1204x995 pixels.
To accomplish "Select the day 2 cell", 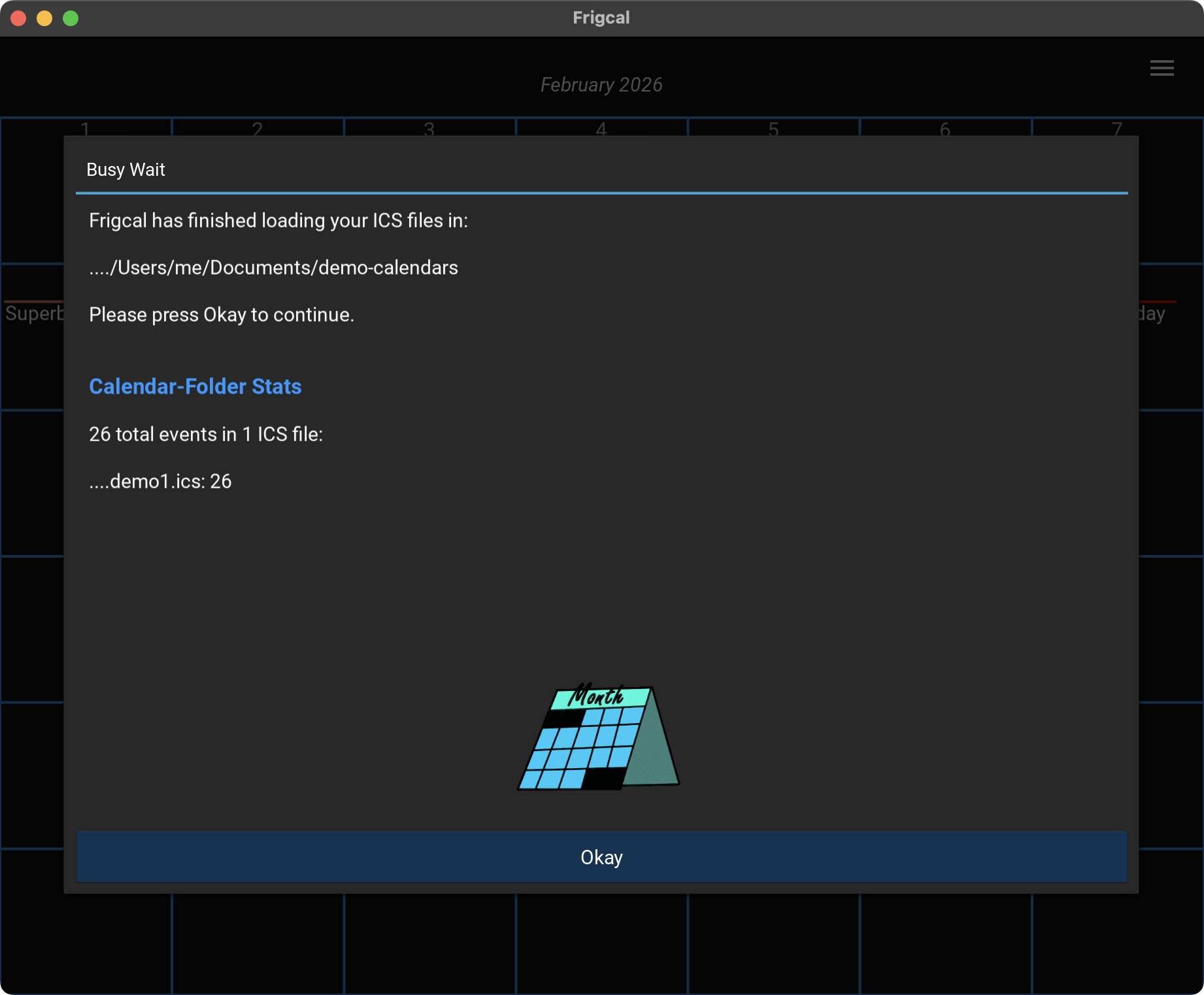I will [257, 128].
